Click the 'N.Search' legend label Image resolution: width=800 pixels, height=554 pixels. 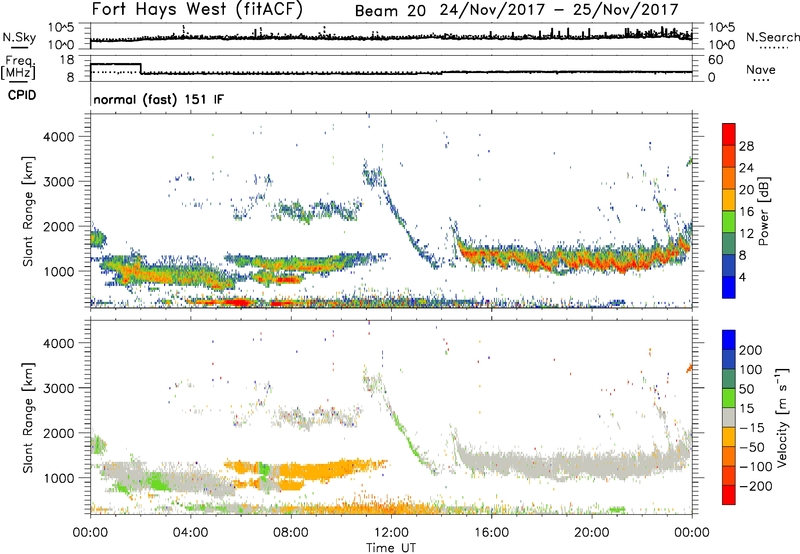pos(772,37)
